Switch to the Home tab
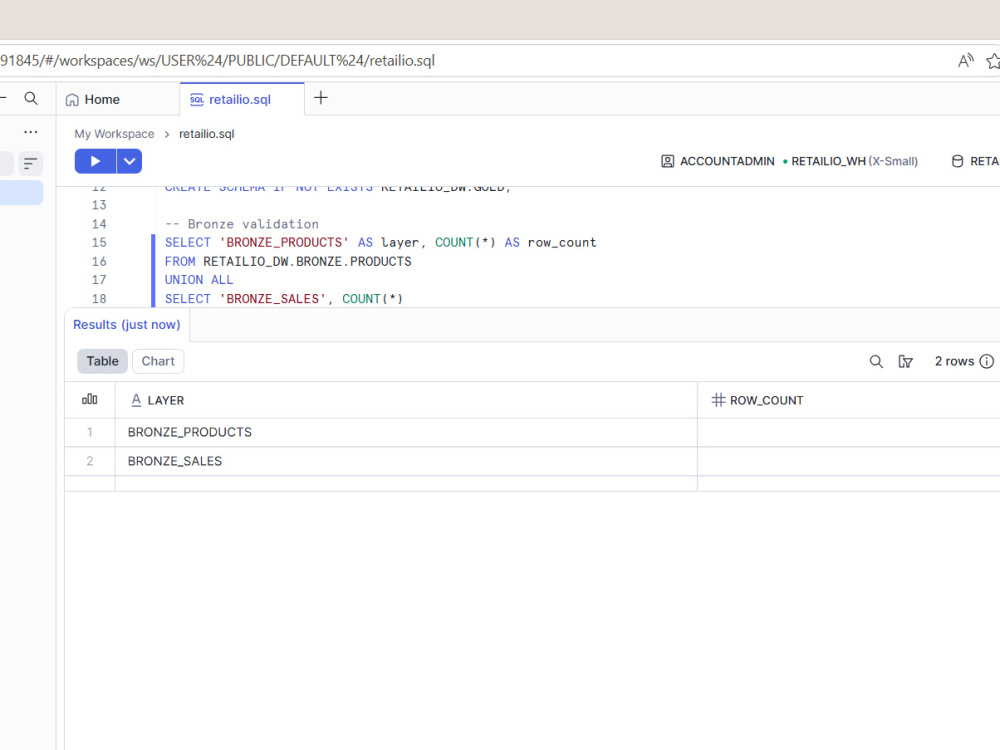Viewport: 1000px width, 750px height. coord(92,99)
